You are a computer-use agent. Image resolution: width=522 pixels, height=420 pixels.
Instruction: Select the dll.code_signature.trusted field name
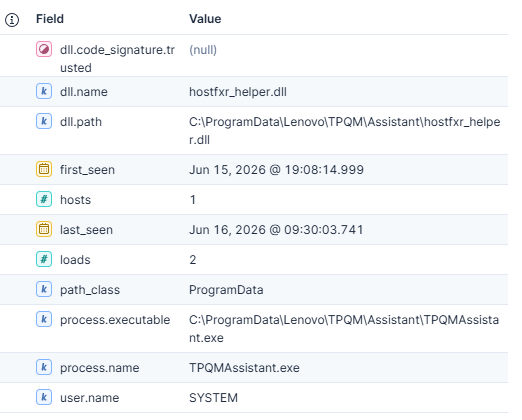coord(117,59)
